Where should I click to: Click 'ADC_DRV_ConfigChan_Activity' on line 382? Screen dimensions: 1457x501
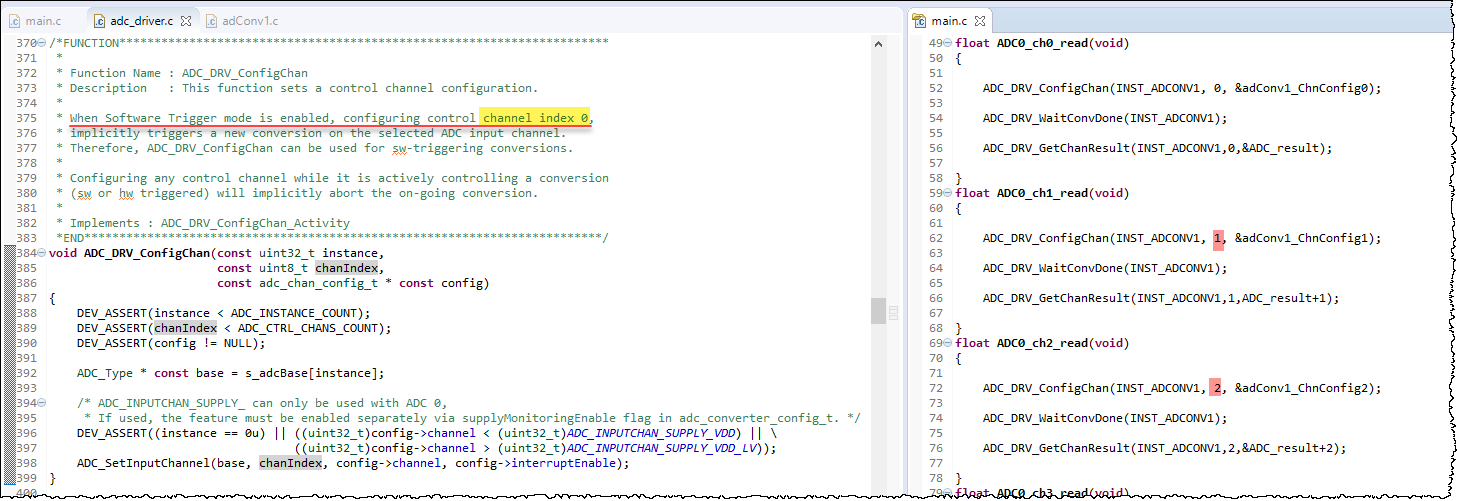(x=255, y=223)
